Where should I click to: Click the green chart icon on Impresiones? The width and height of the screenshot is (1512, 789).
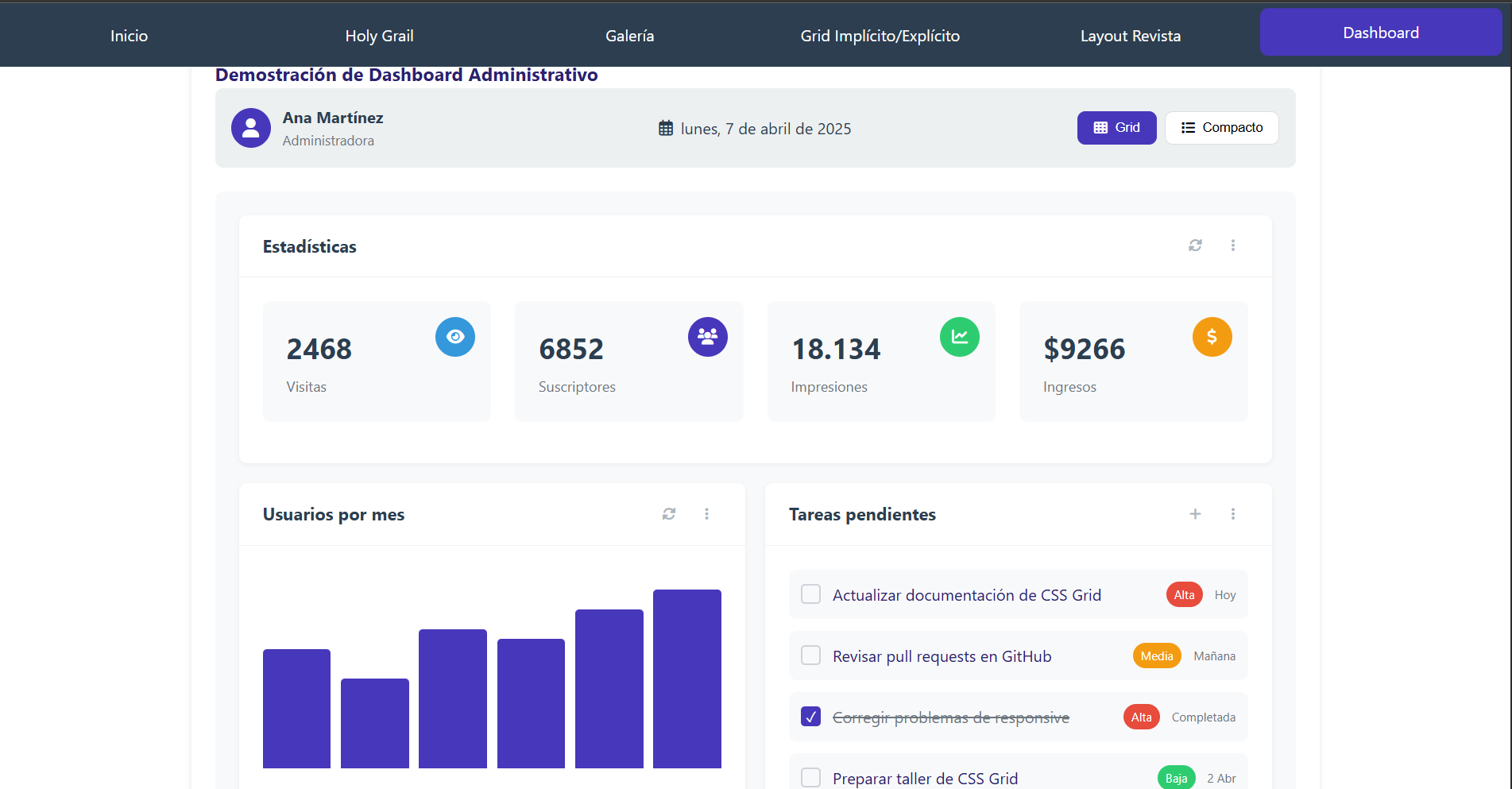(959, 337)
